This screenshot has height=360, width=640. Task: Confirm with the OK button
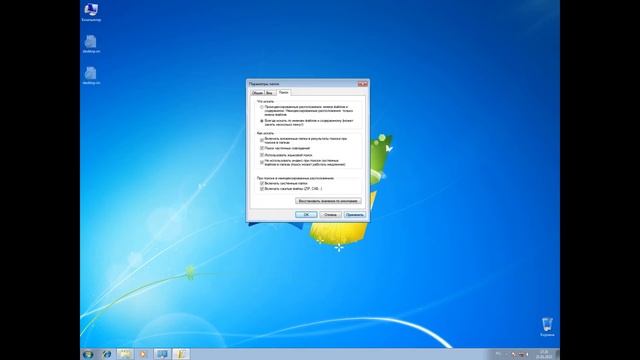(x=306, y=215)
